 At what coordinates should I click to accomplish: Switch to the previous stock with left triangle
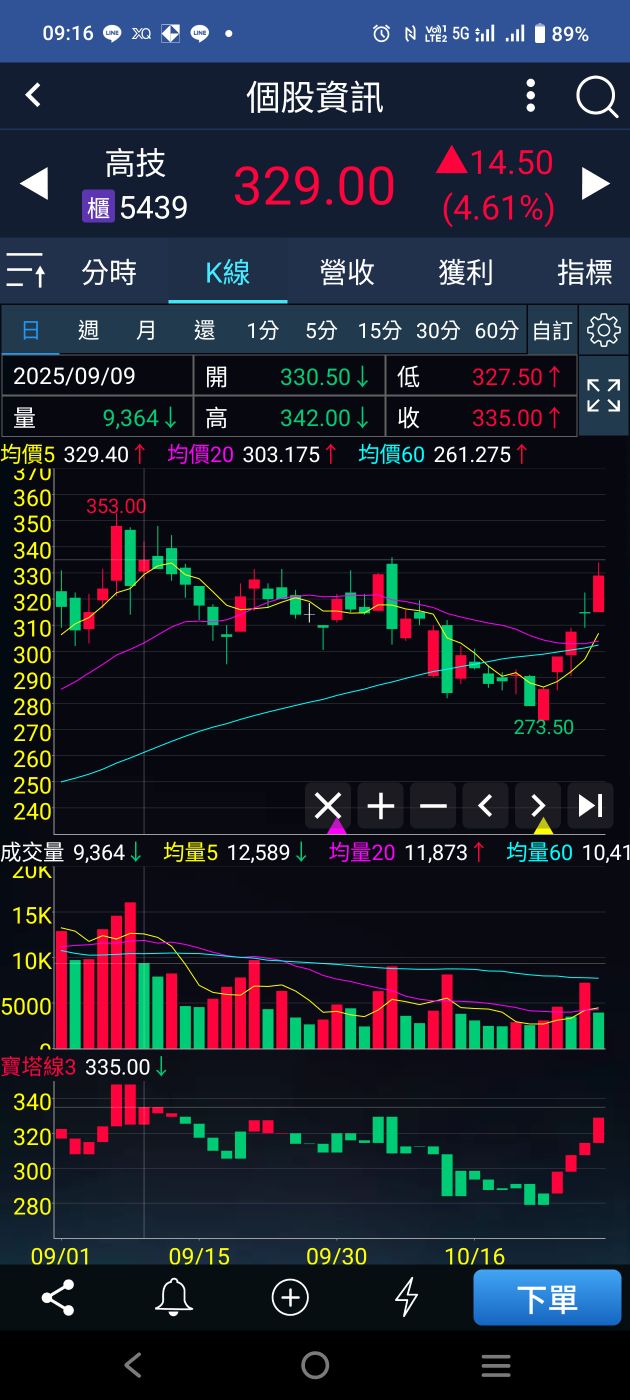coord(34,184)
